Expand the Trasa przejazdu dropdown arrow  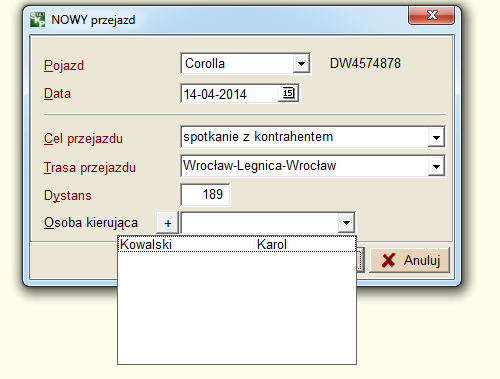[436, 166]
